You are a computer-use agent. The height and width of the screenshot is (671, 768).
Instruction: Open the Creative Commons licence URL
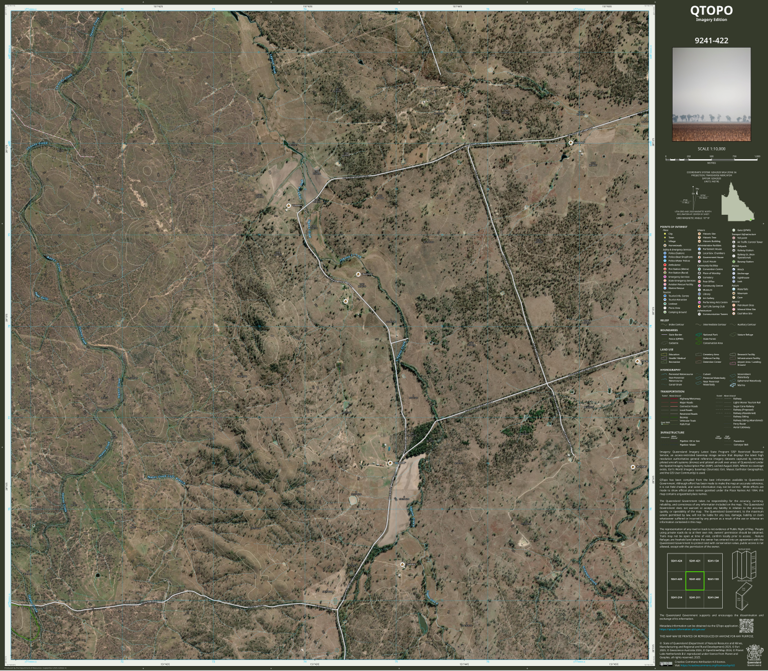(x=708, y=665)
